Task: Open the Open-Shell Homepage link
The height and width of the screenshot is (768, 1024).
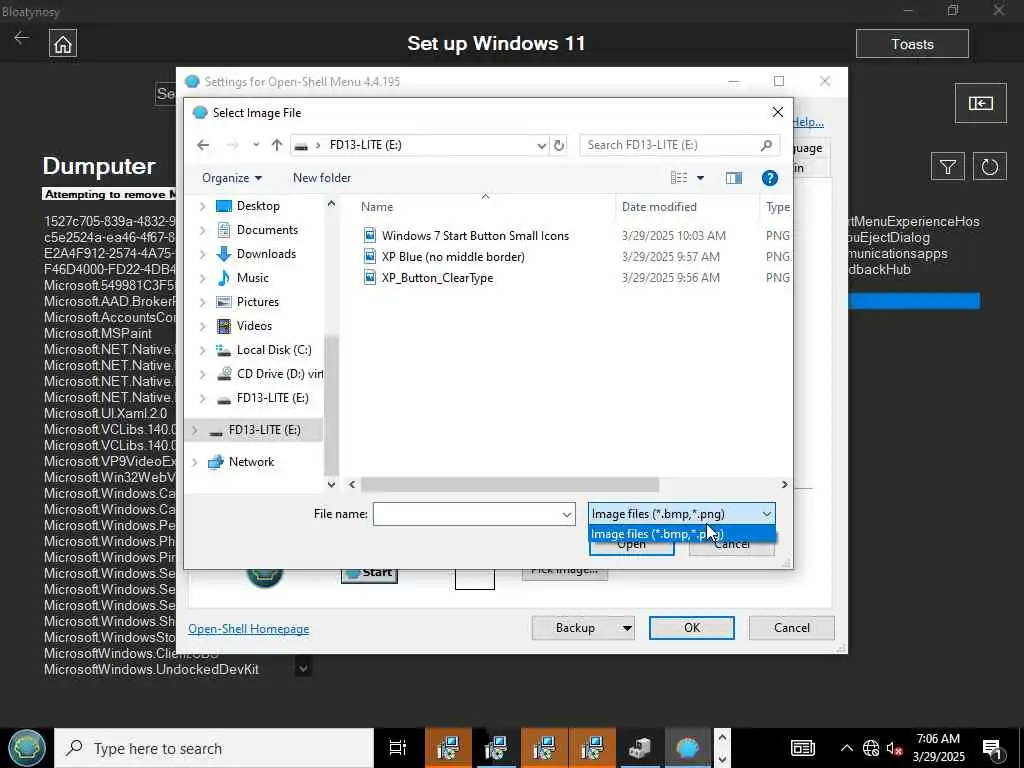Action: coord(249,629)
